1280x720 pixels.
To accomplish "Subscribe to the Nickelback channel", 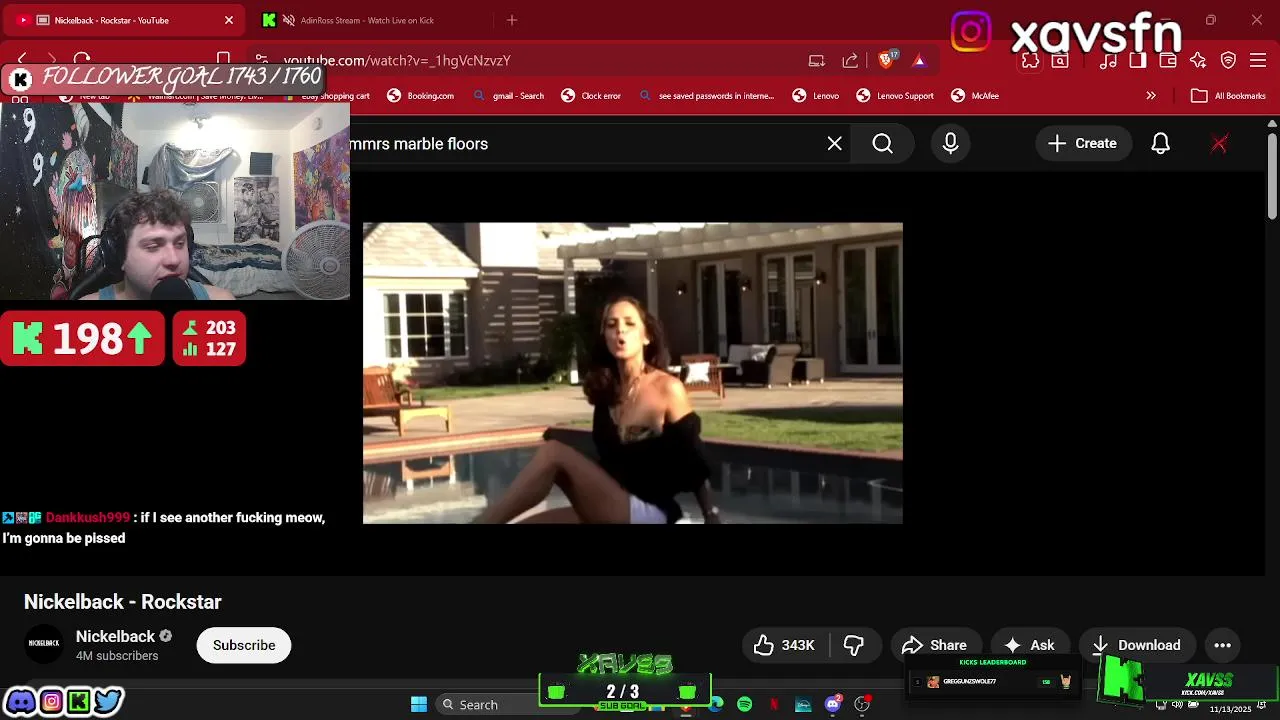I will [244, 645].
